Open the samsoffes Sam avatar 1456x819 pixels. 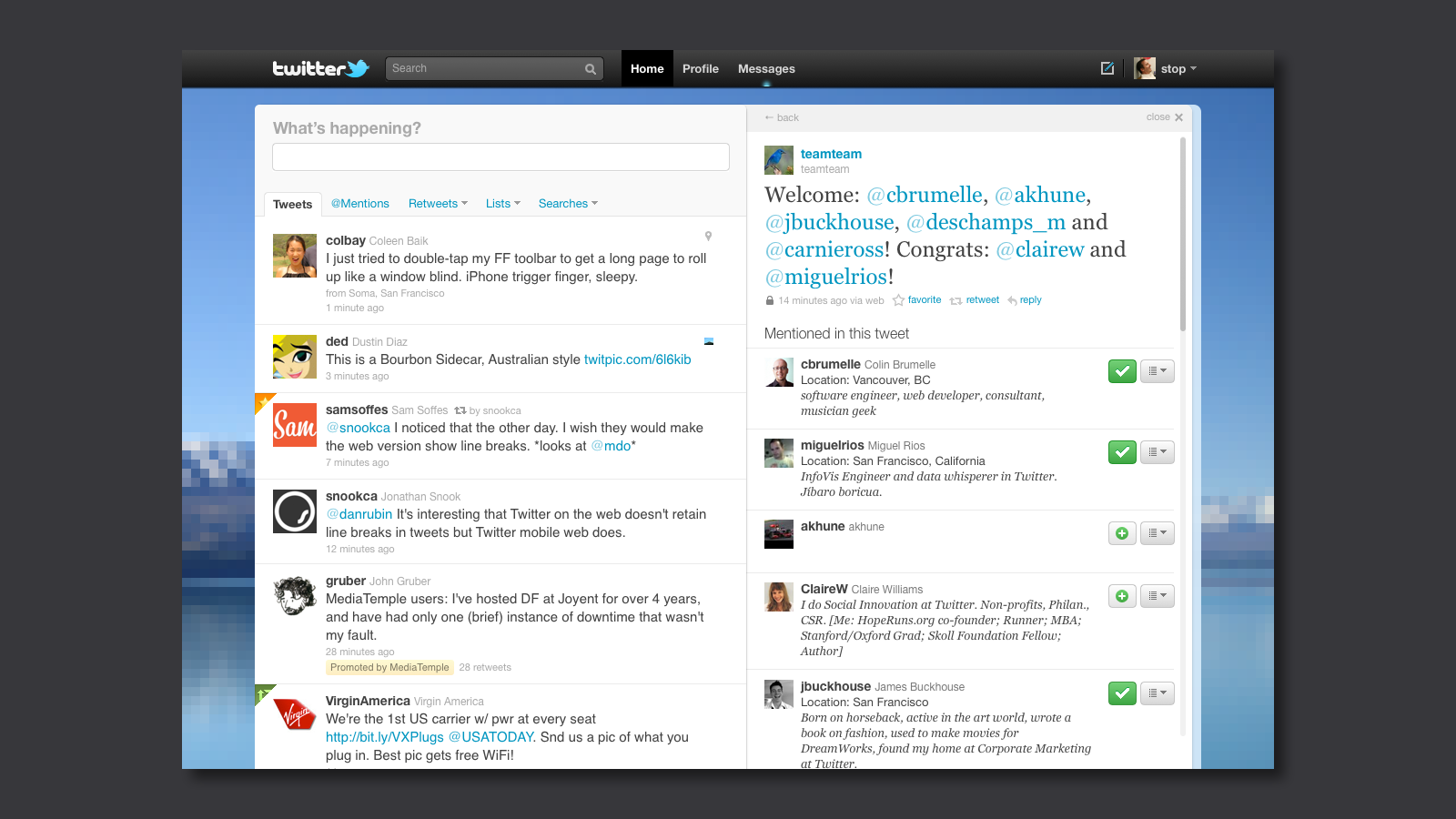pyautogui.click(x=295, y=425)
